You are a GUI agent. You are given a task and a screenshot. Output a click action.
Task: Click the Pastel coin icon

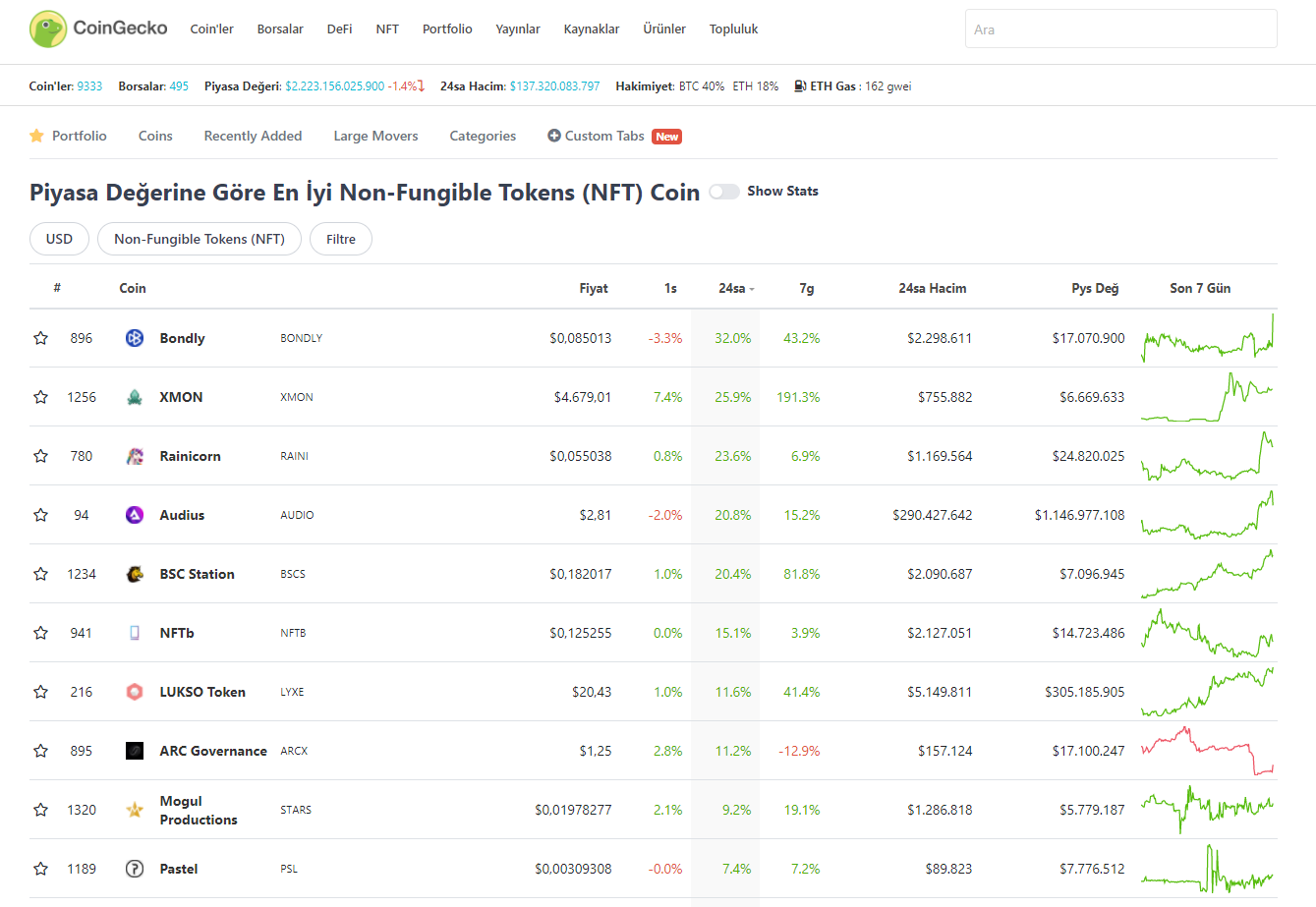pyautogui.click(x=135, y=869)
